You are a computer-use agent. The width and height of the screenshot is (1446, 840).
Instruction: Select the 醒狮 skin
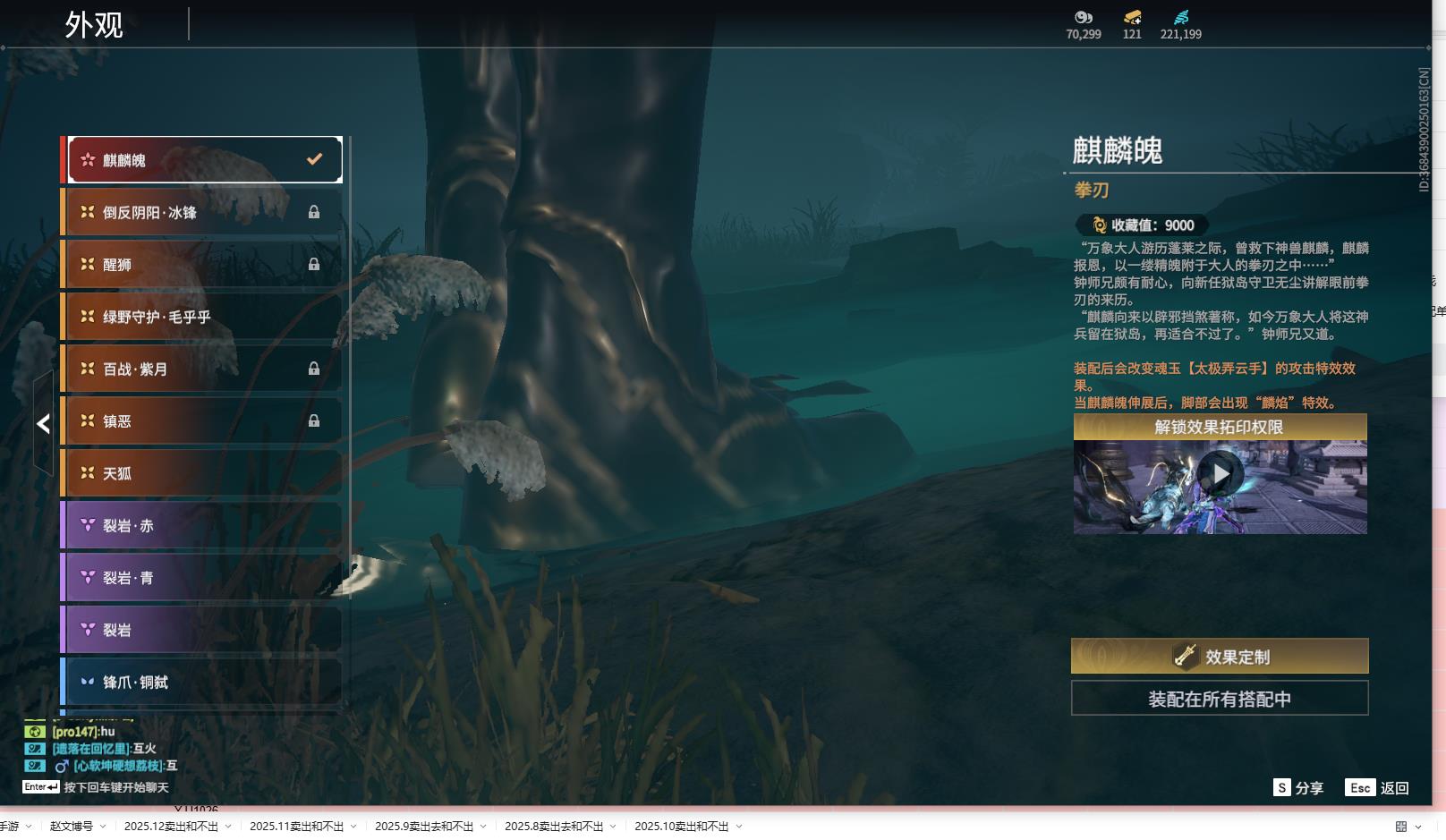[201, 264]
